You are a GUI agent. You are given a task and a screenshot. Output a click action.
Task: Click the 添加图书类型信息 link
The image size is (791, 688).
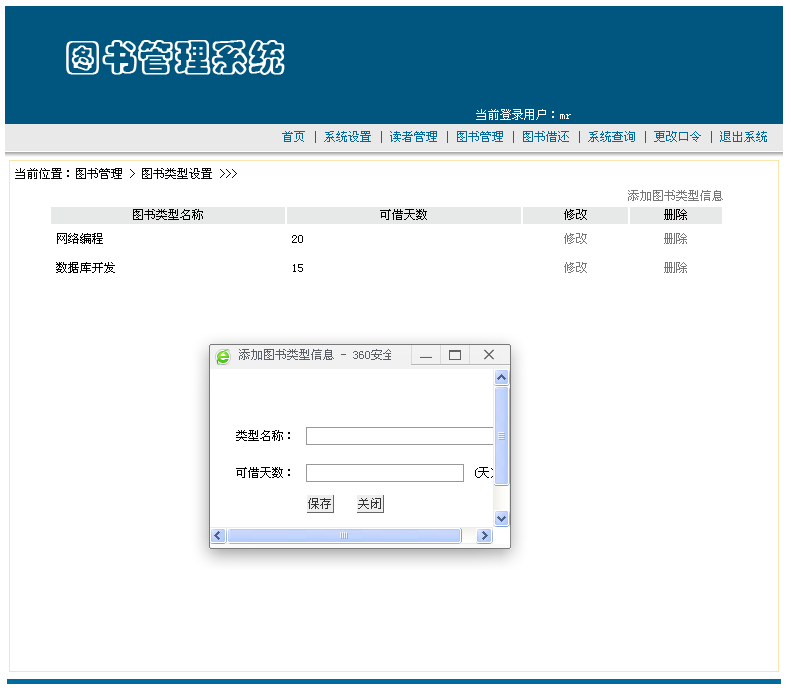tap(675, 196)
